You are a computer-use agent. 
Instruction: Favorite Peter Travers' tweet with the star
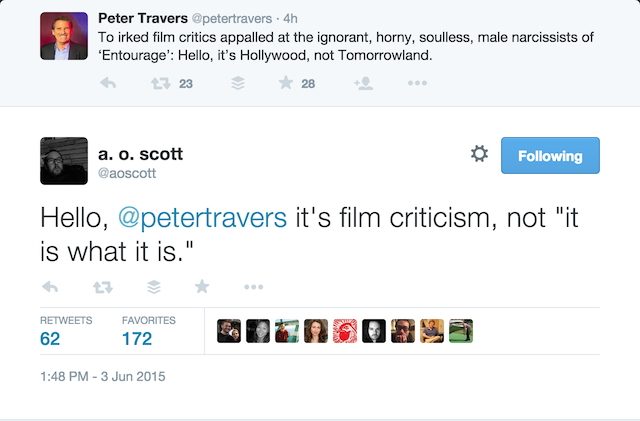286,83
